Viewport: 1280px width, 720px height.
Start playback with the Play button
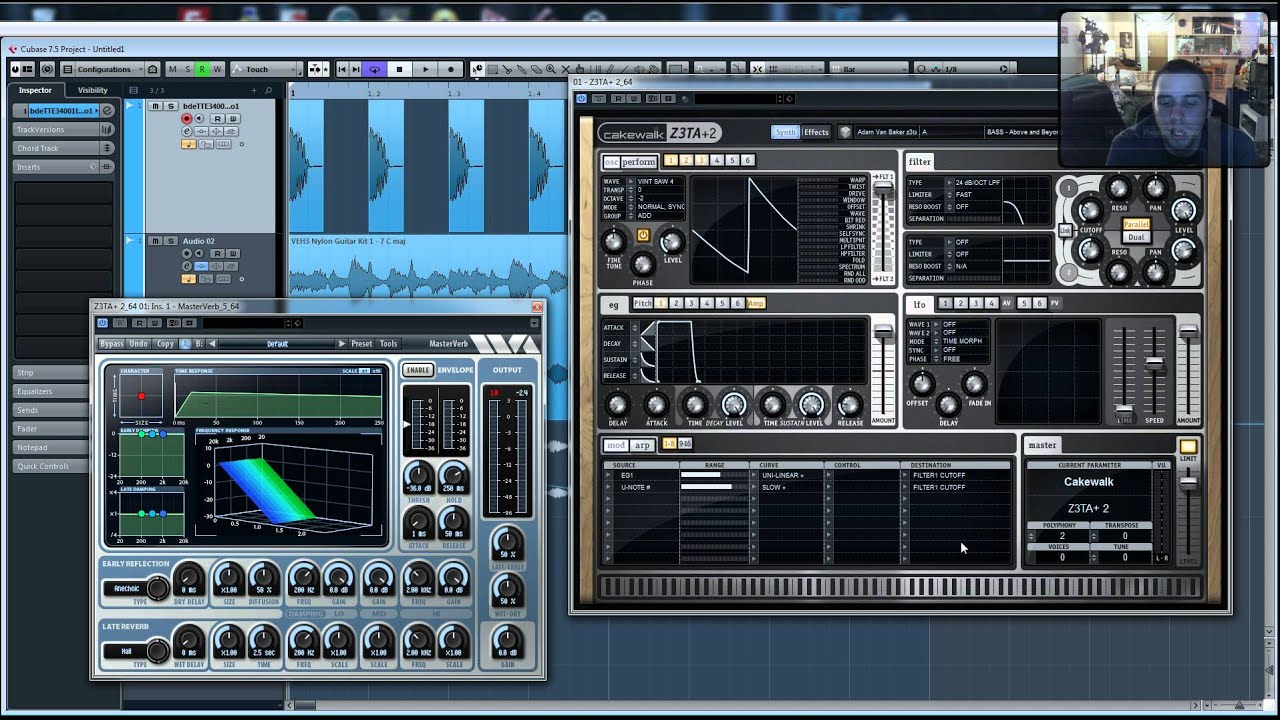click(425, 69)
